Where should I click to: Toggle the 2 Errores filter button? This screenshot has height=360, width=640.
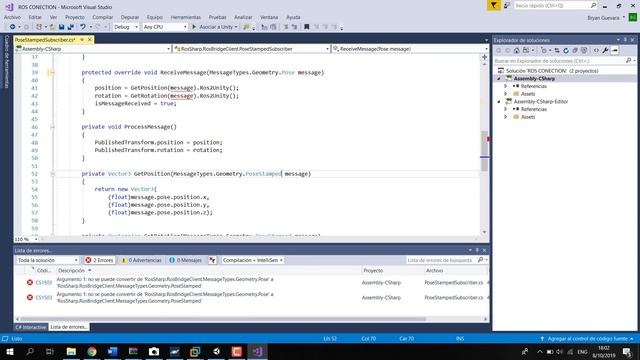pos(99,260)
